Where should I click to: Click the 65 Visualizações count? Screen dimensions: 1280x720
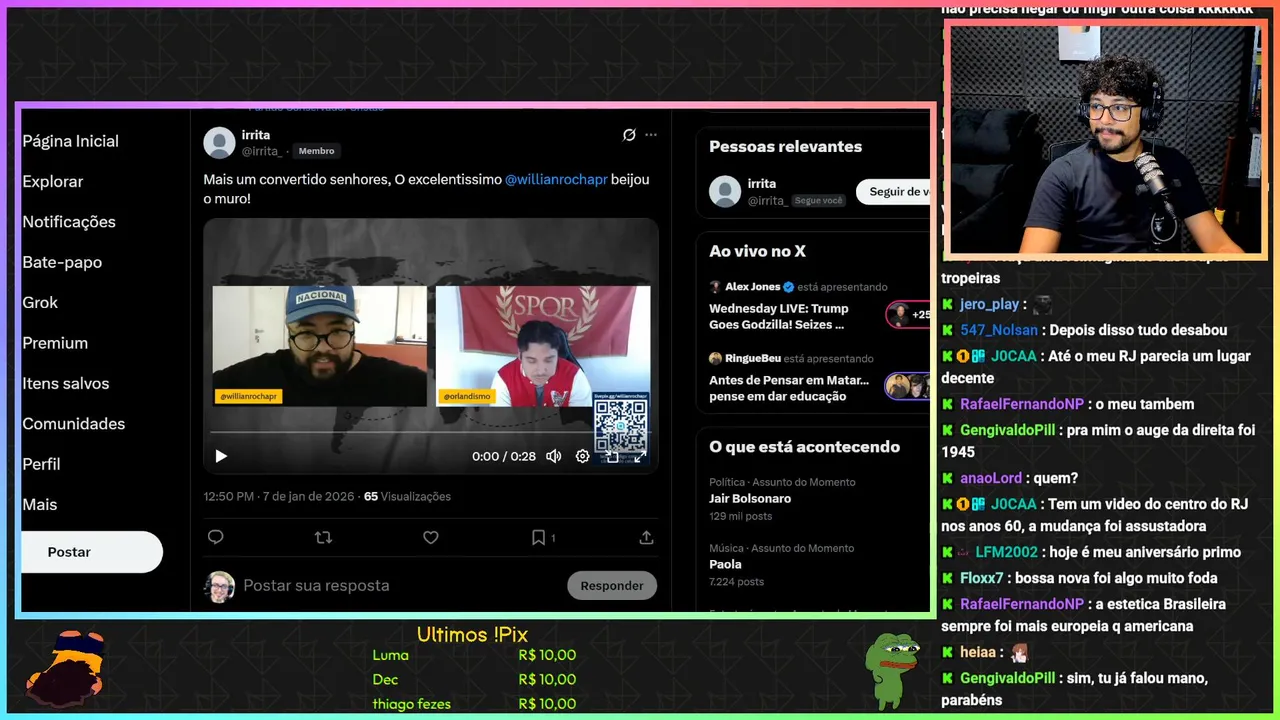tap(407, 496)
